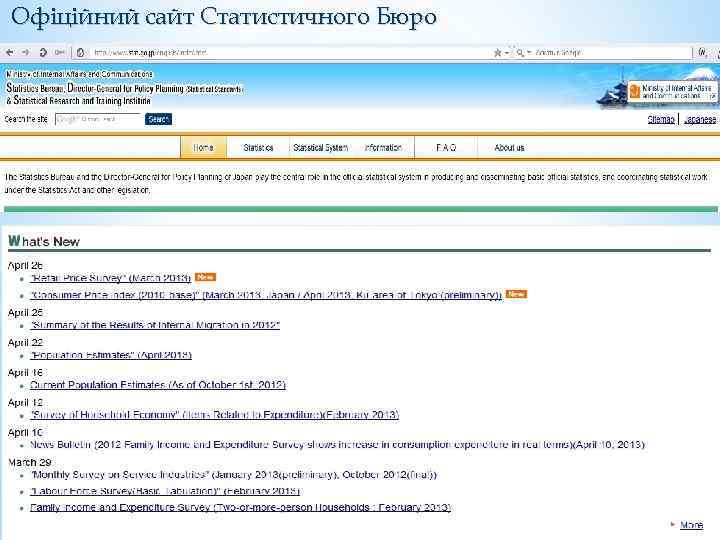Open the Statistics tab
The height and width of the screenshot is (540, 720).
(x=258, y=147)
